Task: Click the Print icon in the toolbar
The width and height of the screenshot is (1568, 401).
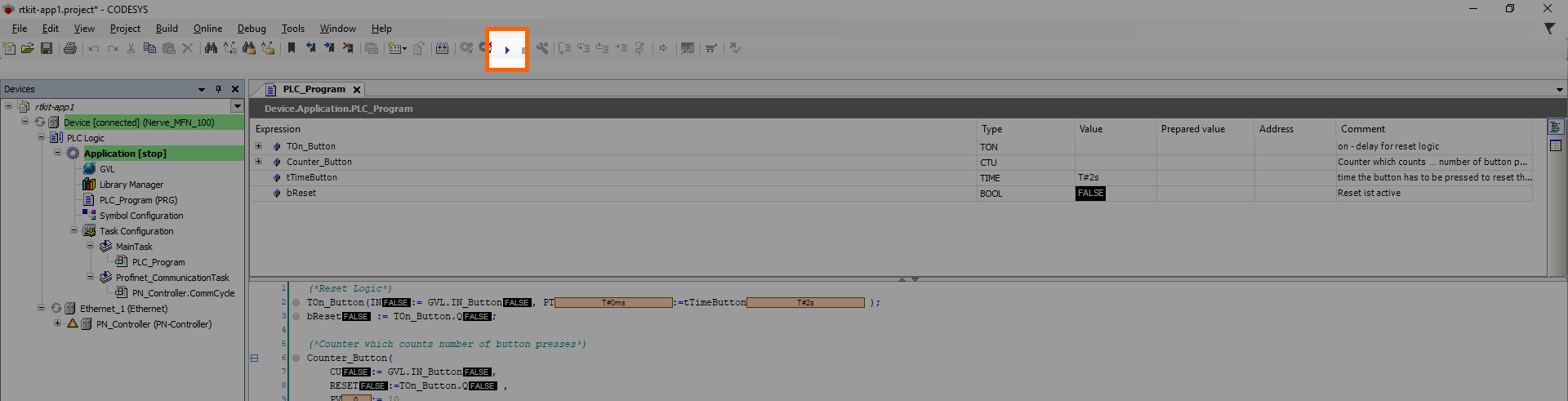Action: (70, 49)
